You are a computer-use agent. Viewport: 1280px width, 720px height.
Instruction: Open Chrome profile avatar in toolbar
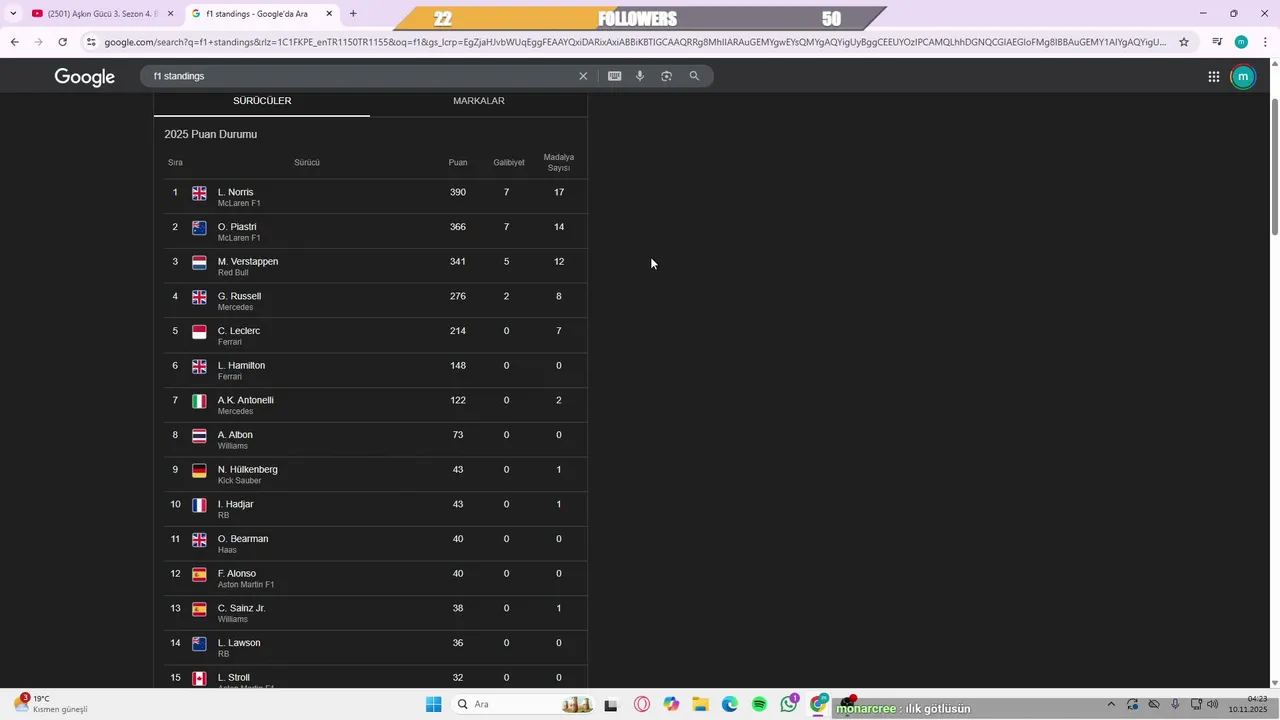tap(1241, 42)
